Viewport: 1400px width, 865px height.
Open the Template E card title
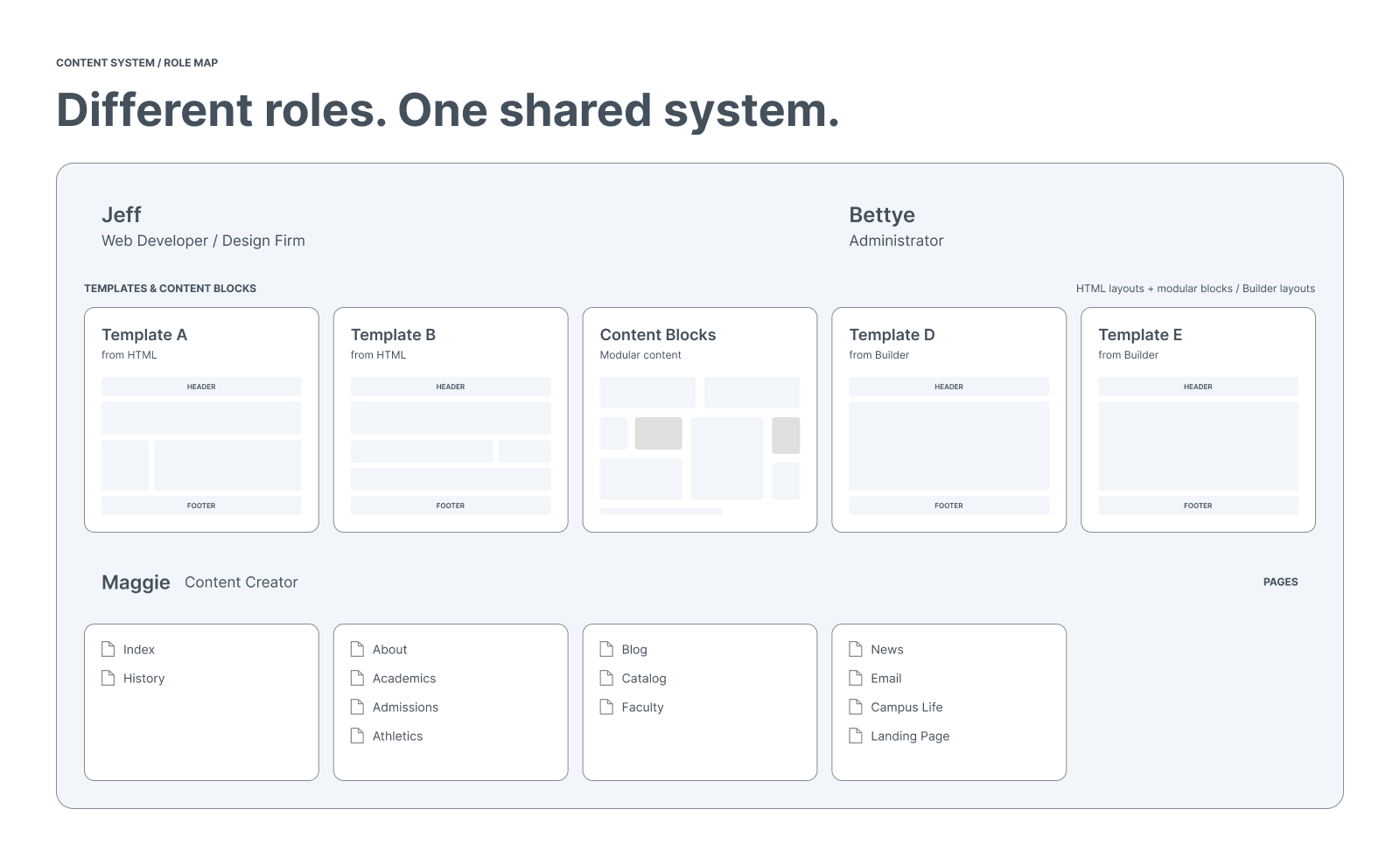tap(1140, 335)
